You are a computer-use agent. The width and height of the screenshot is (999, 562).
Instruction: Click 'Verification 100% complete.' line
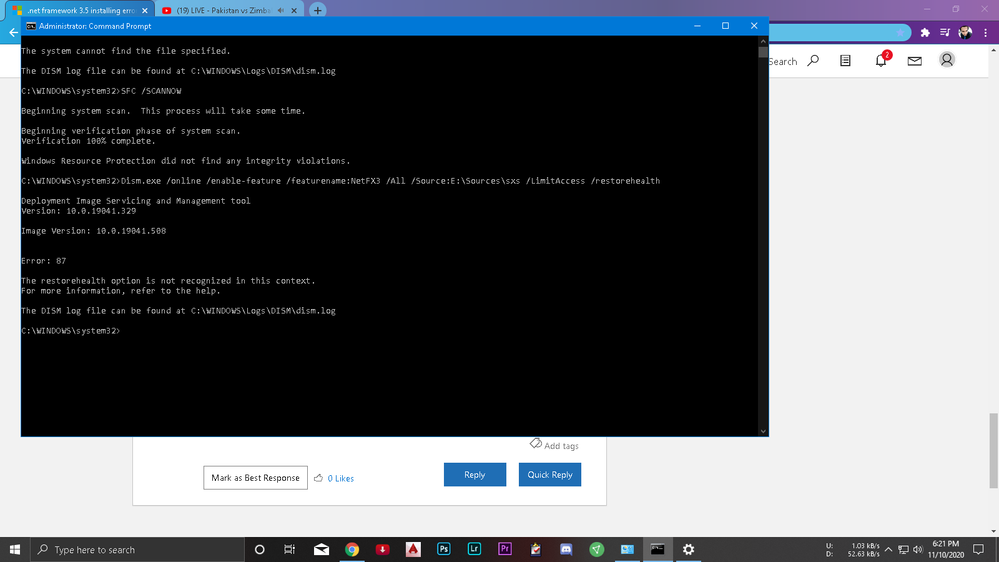(x=88, y=141)
